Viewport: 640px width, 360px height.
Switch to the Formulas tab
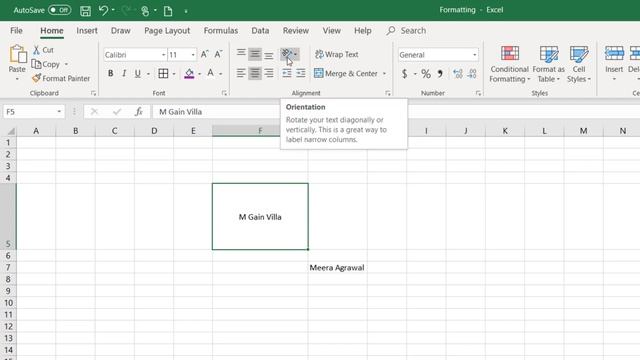(x=221, y=31)
